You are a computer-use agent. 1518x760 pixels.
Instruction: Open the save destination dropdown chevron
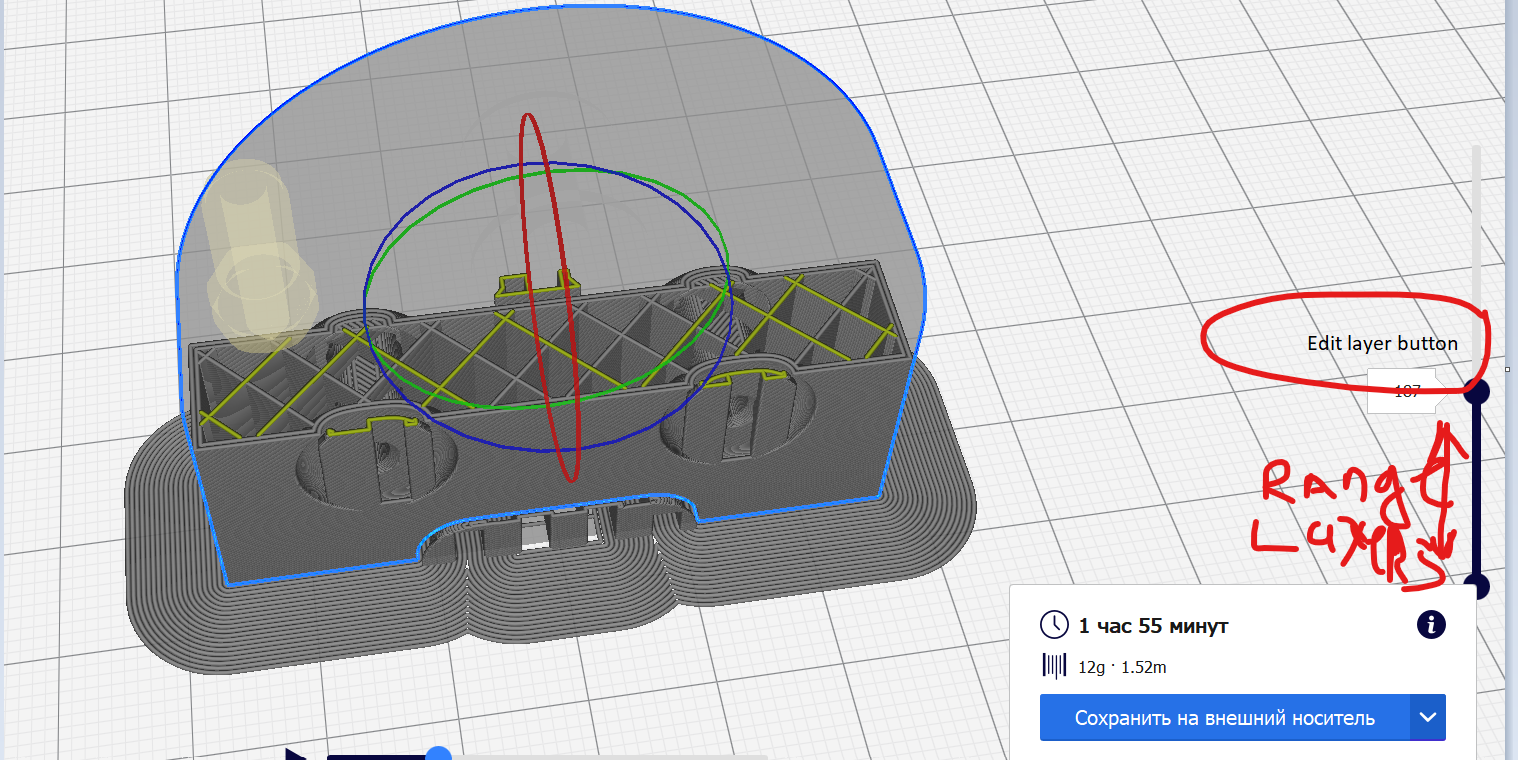click(1428, 717)
